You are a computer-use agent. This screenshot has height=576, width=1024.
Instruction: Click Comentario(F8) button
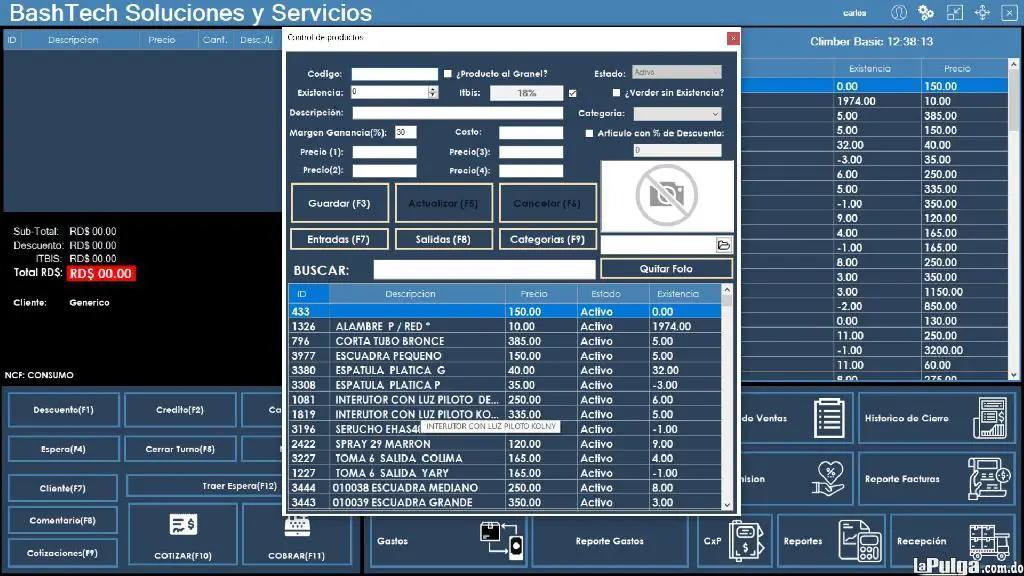tap(63, 520)
